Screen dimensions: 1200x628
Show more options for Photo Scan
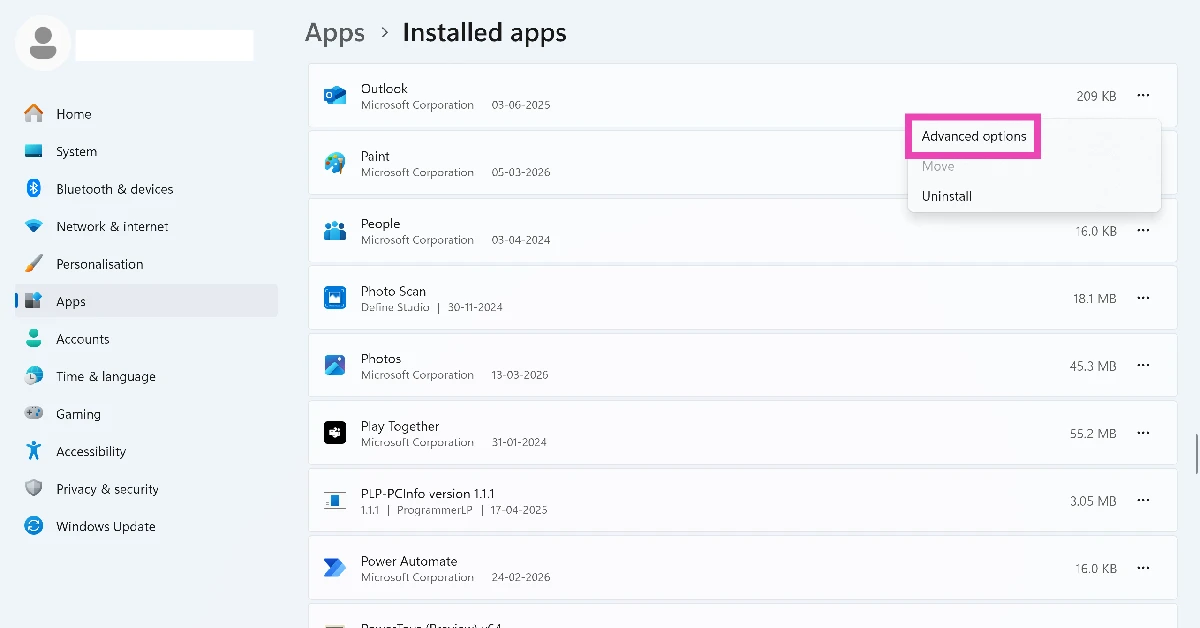point(1143,298)
